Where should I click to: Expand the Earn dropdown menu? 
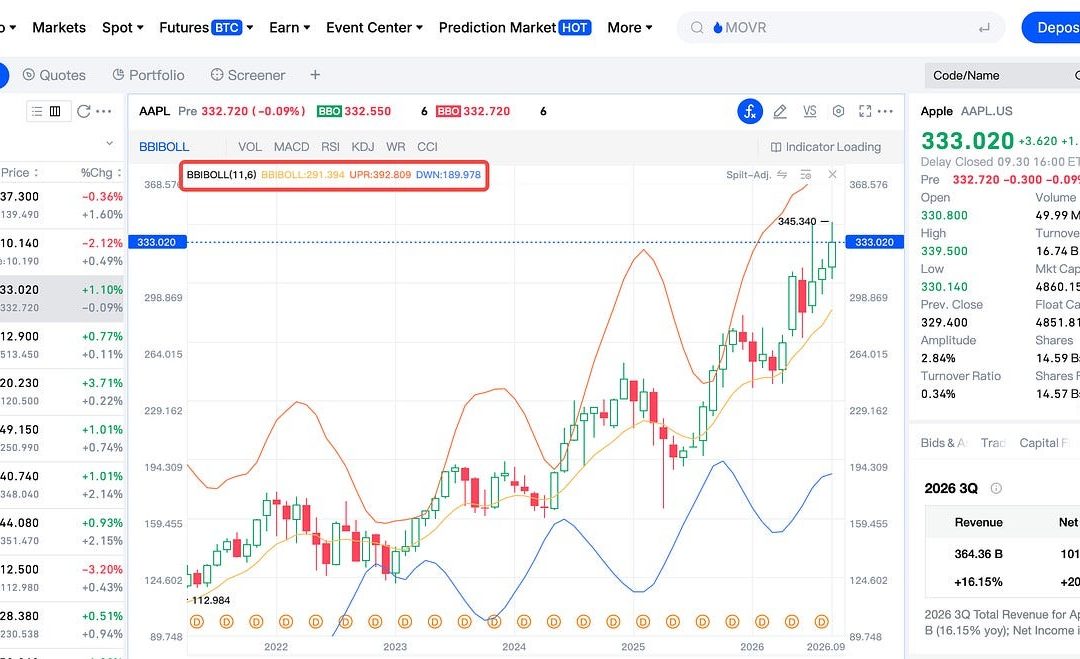(289, 28)
